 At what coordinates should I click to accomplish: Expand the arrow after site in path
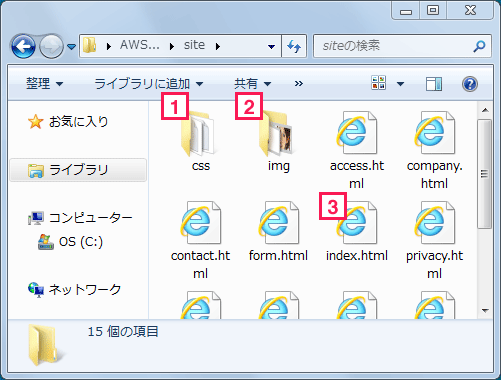pos(218,46)
